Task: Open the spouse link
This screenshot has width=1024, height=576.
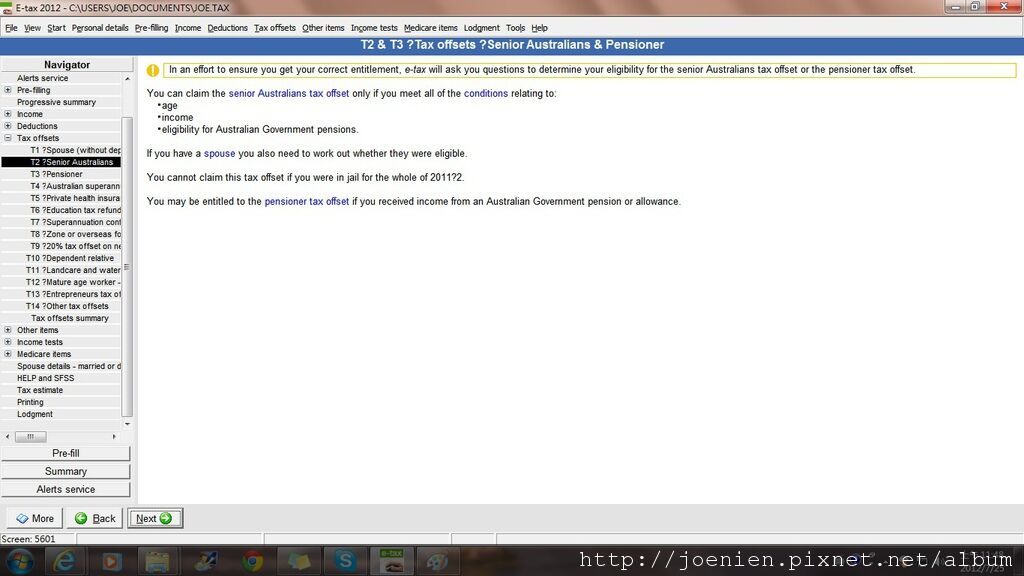Action: (x=219, y=153)
